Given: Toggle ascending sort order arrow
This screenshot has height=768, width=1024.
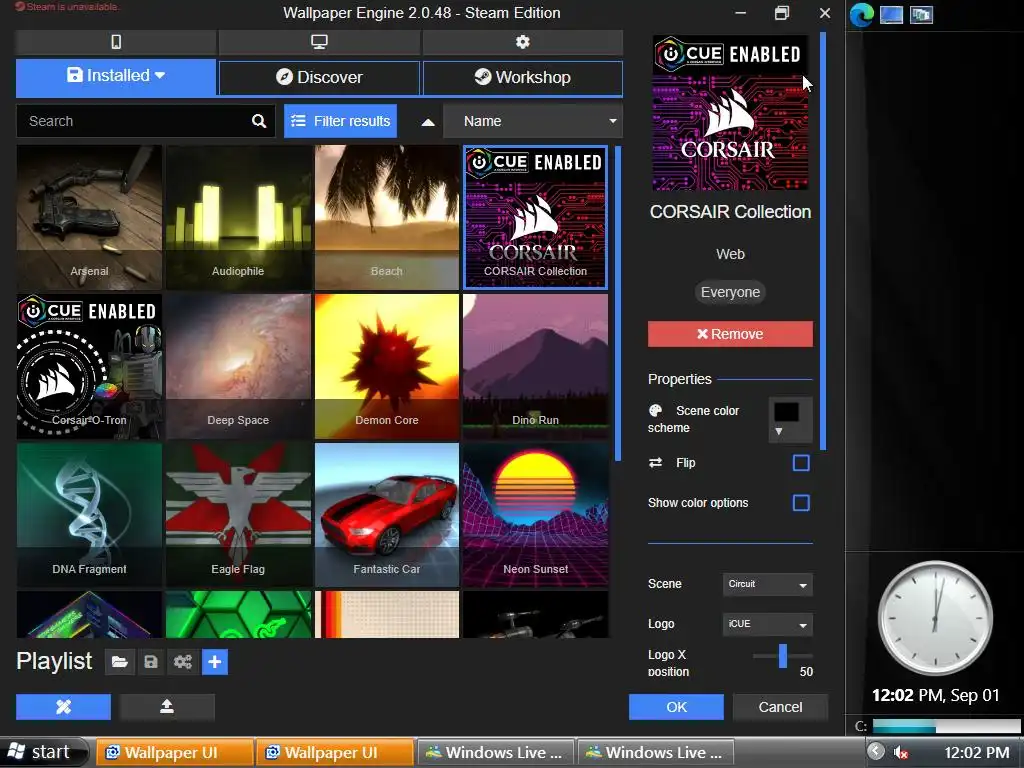Looking at the screenshot, I should point(428,121).
